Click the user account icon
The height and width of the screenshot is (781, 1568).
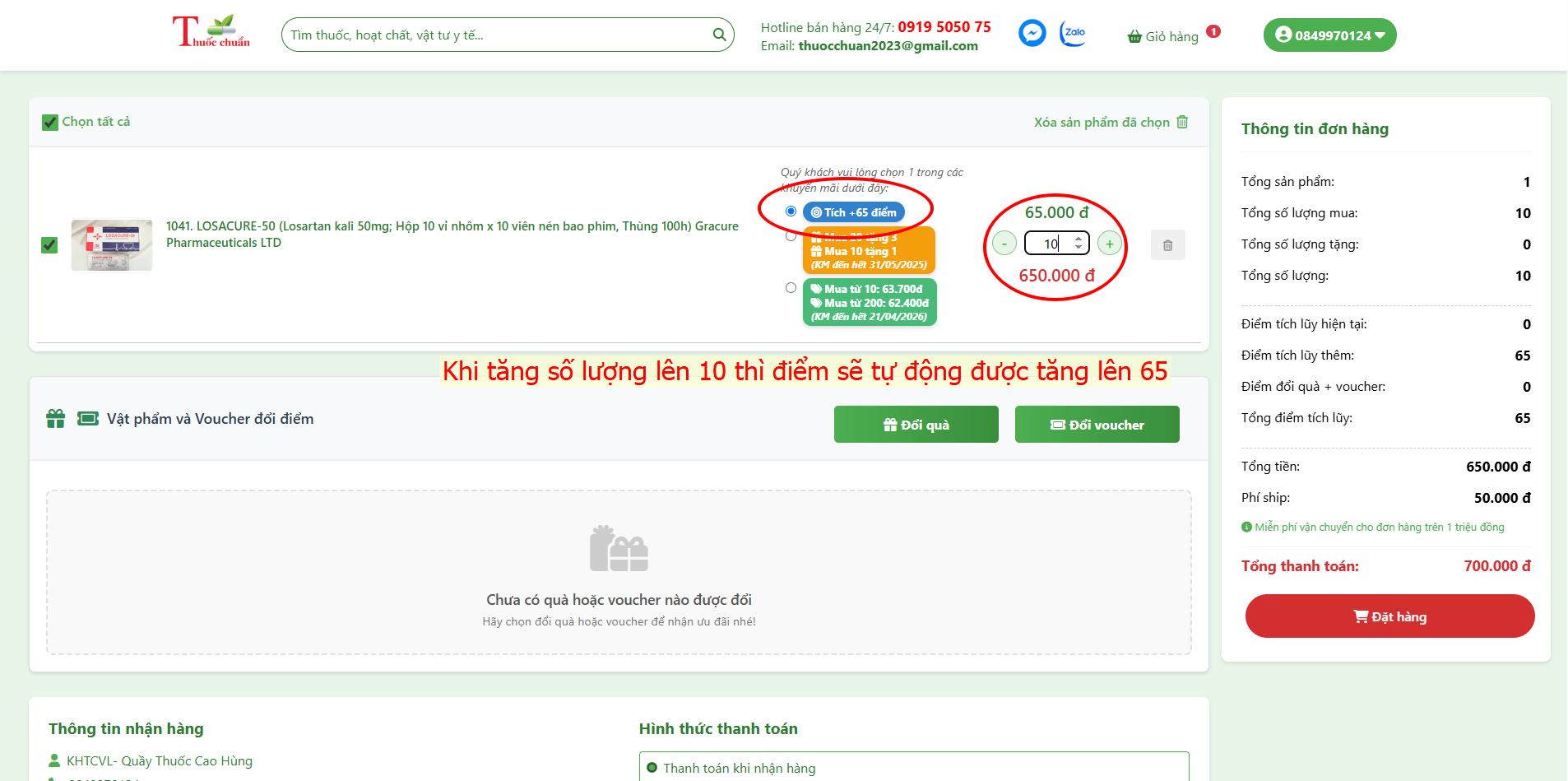(x=1284, y=35)
